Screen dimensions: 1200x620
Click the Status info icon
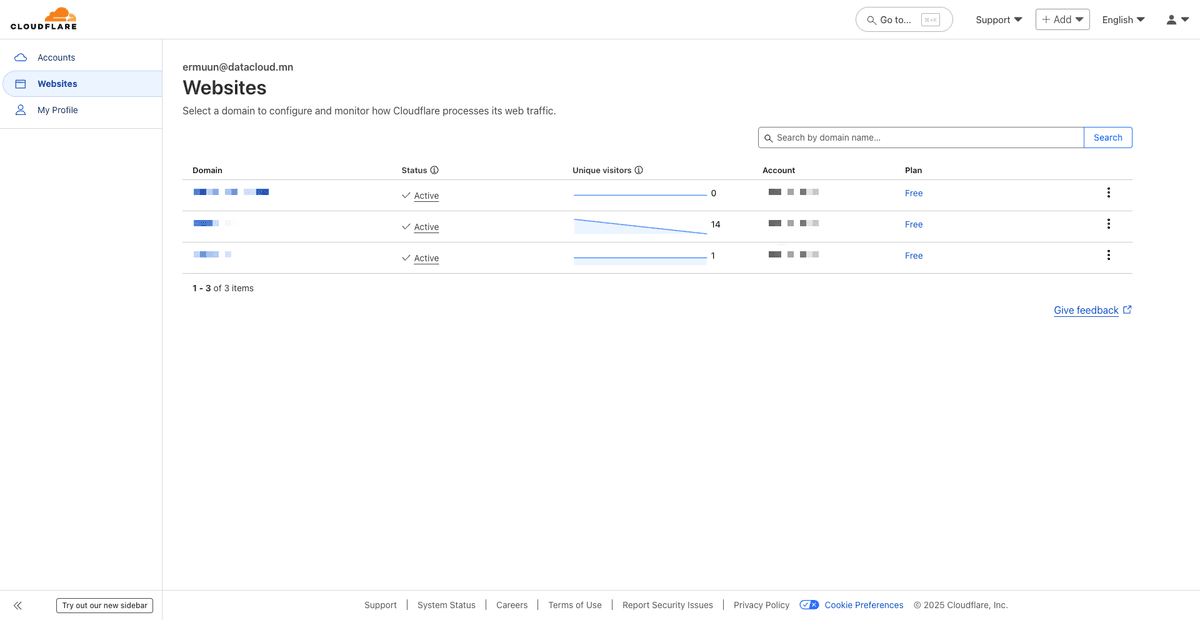[x=435, y=170]
